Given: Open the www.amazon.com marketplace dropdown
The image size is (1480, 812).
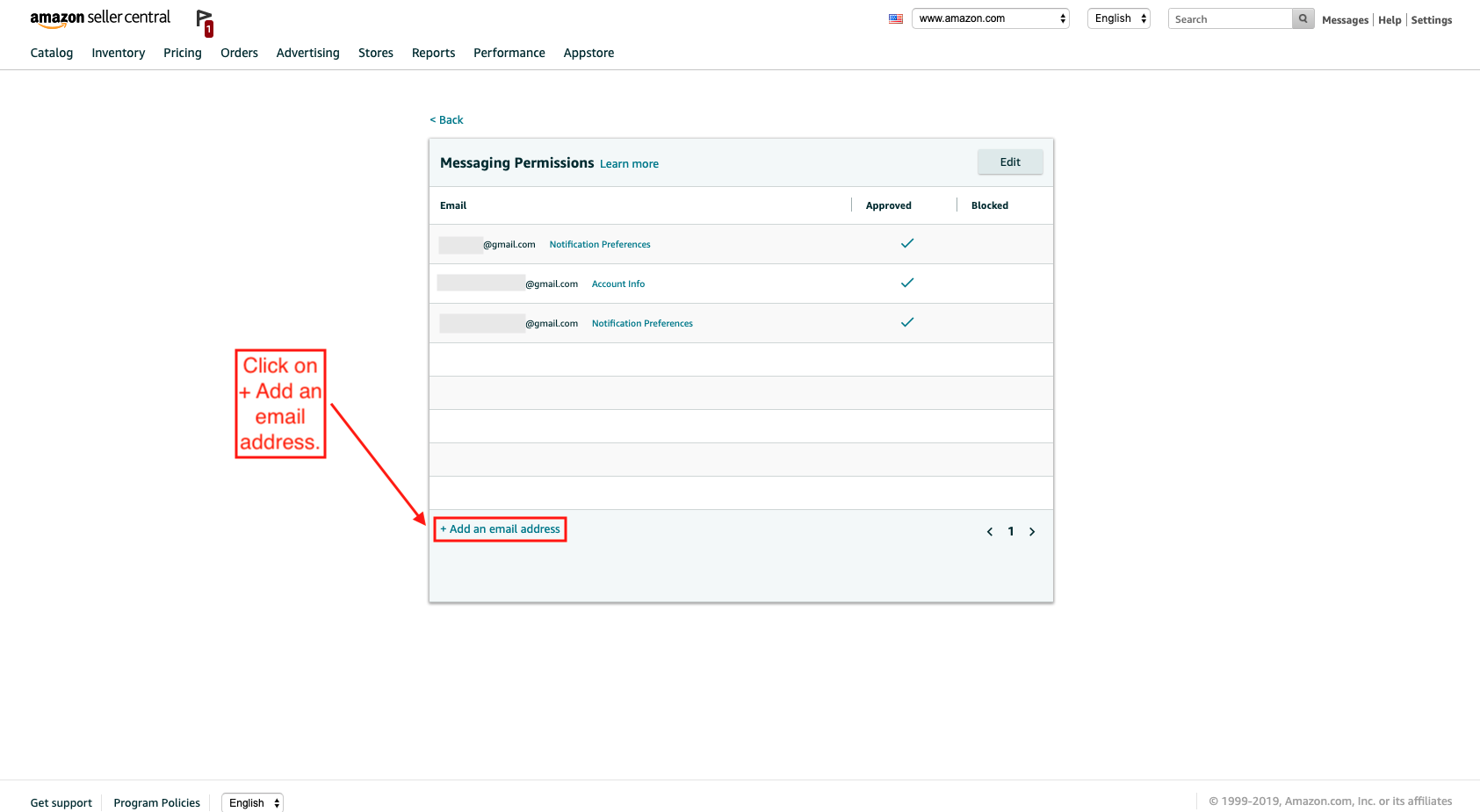Looking at the screenshot, I should (x=990, y=18).
